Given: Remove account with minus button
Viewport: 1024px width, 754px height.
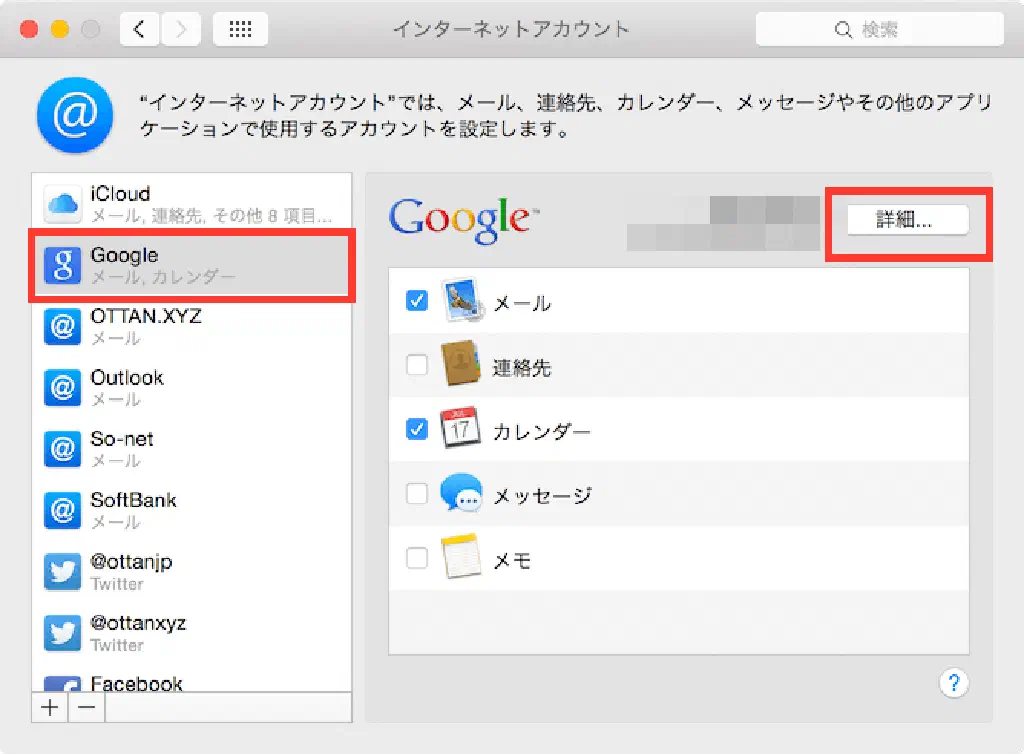Looking at the screenshot, I should 87,708.
